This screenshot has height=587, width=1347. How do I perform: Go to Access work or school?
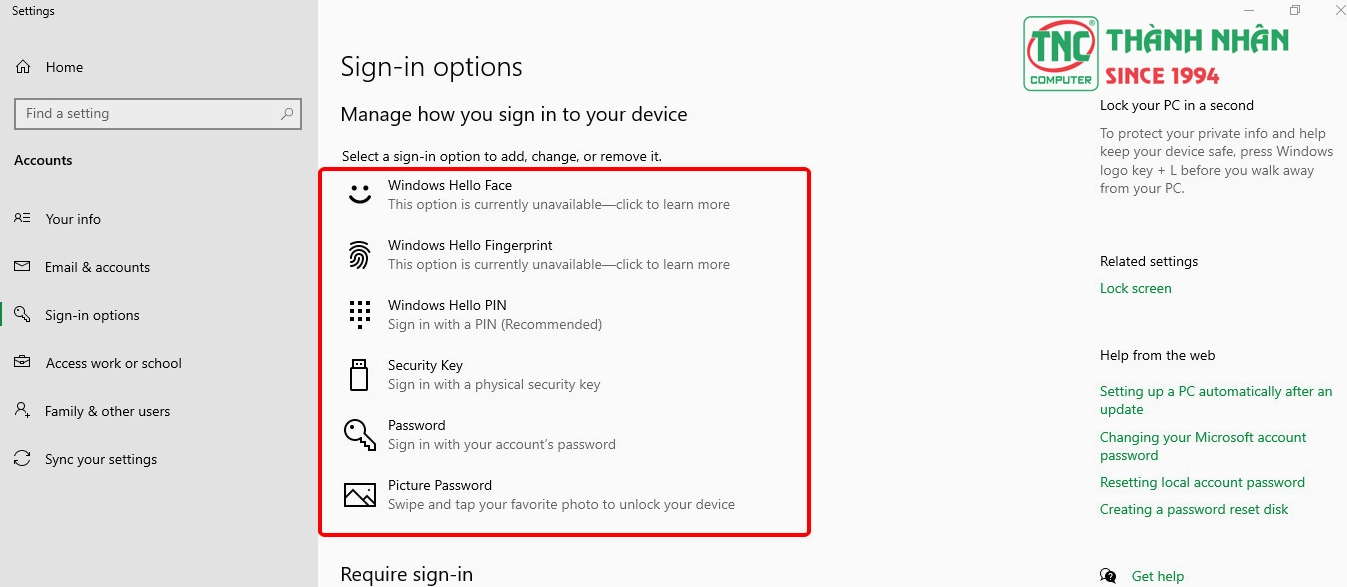[113, 363]
